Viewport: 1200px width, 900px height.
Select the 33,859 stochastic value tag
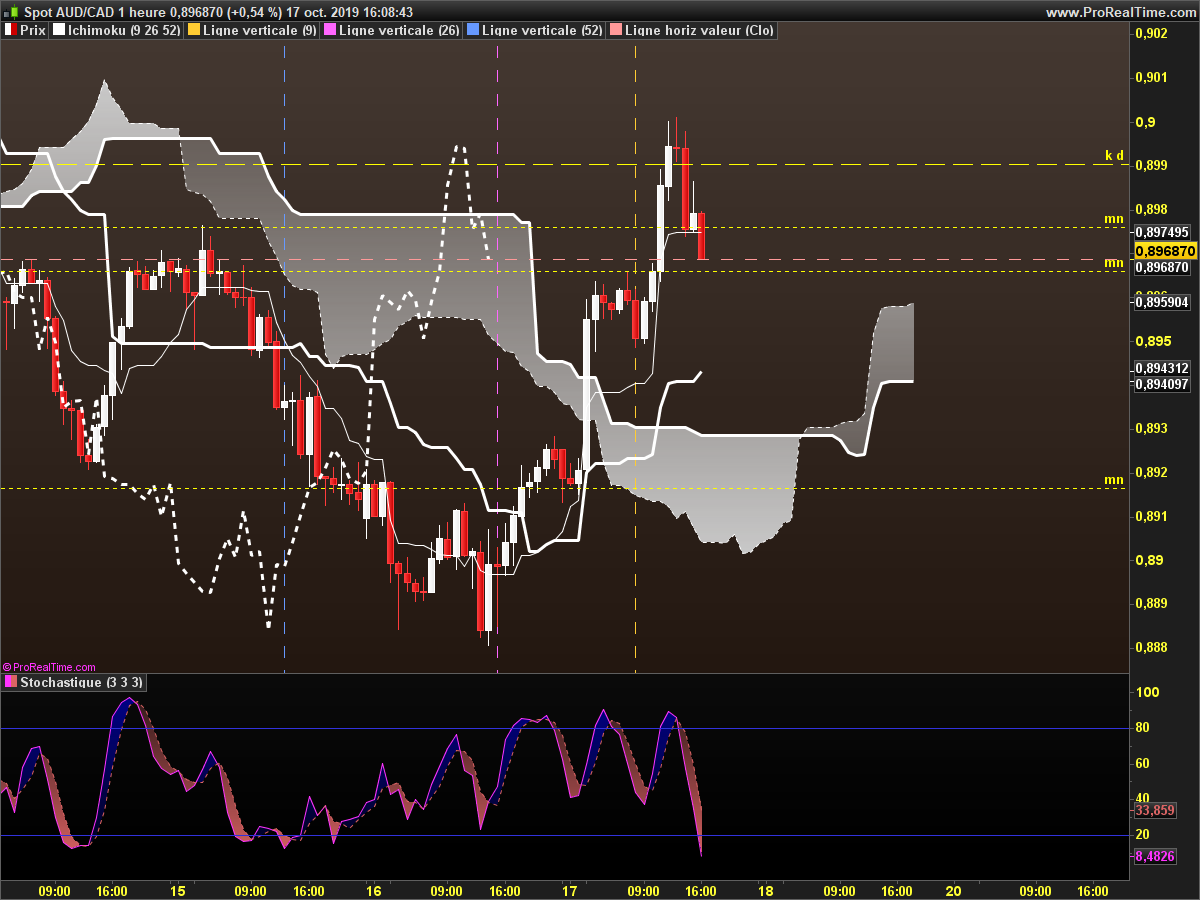[1155, 810]
